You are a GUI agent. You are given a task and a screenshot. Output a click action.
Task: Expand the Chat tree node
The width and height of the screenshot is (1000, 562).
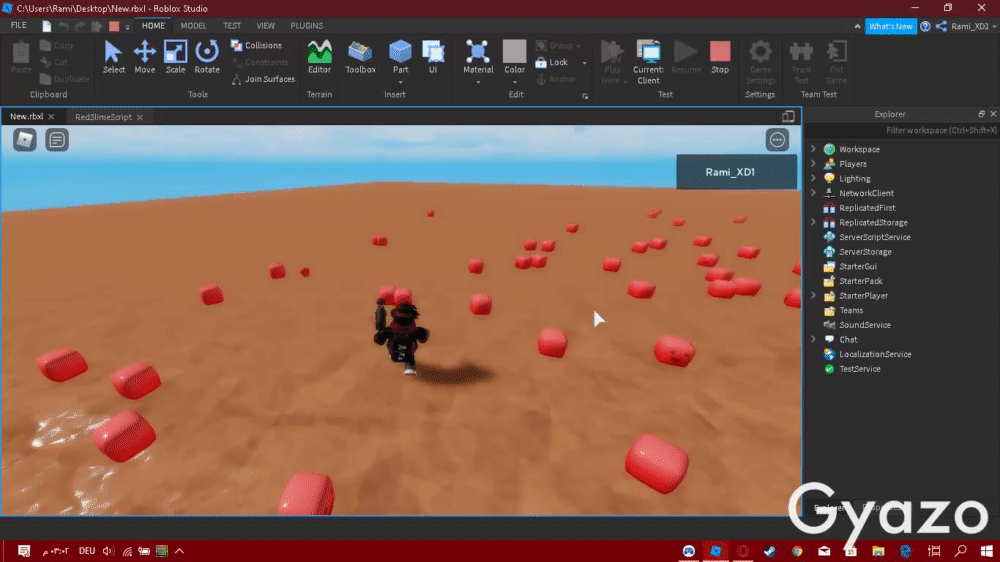point(813,339)
